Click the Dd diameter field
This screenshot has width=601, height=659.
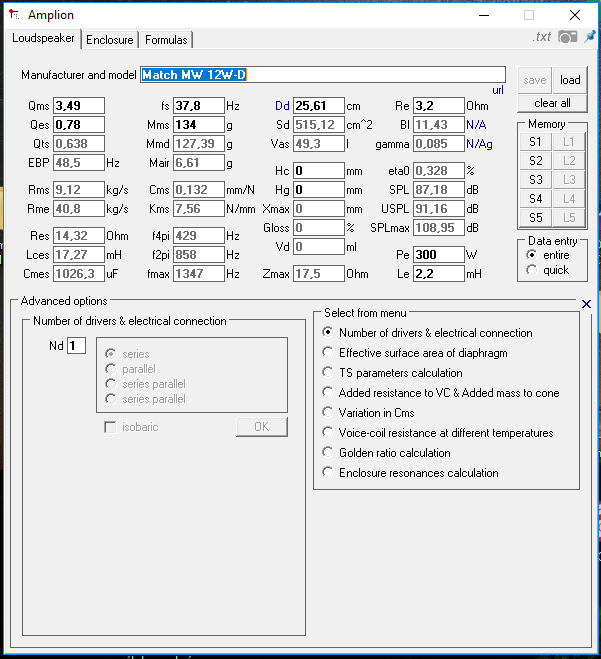pos(319,105)
